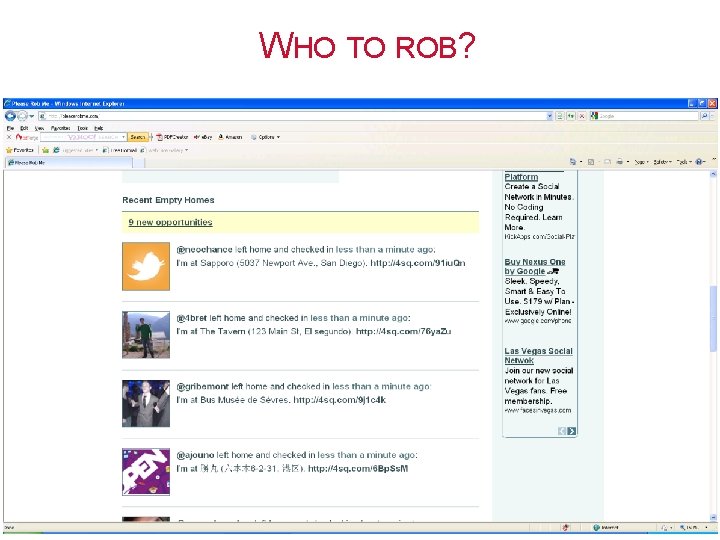The width and height of the screenshot is (720, 540).
Task: Click the Las Vegas Social Network ad
Action: [538, 356]
